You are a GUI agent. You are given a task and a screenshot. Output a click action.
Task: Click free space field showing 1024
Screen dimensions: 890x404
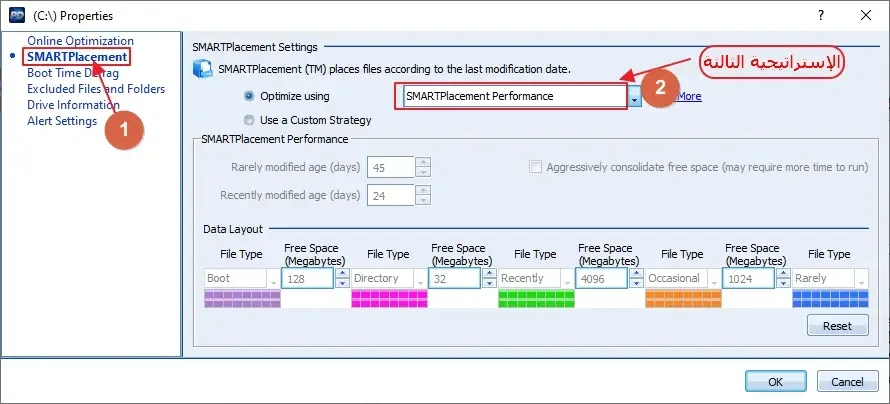pos(749,279)
